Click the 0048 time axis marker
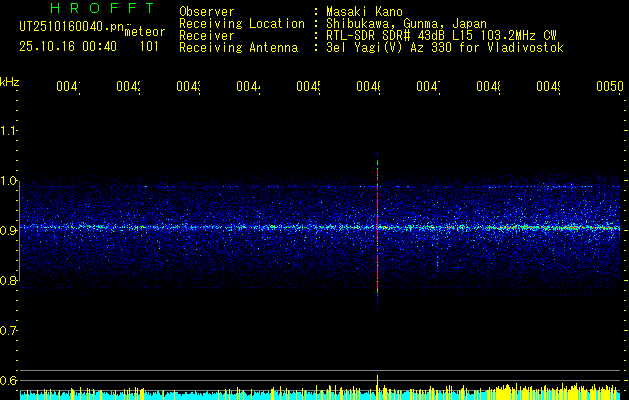Image resolution: width=629 pixels, height=400 pixels. (489, 86)
